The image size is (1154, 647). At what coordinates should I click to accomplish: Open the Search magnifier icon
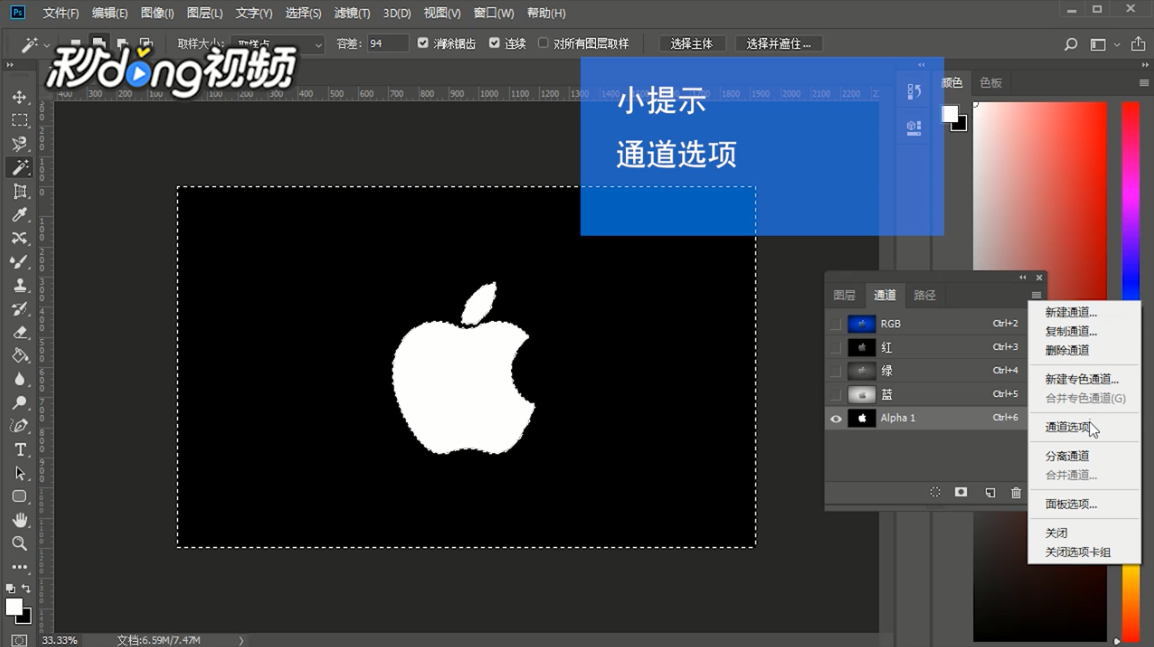click(x=1071, y=44)
